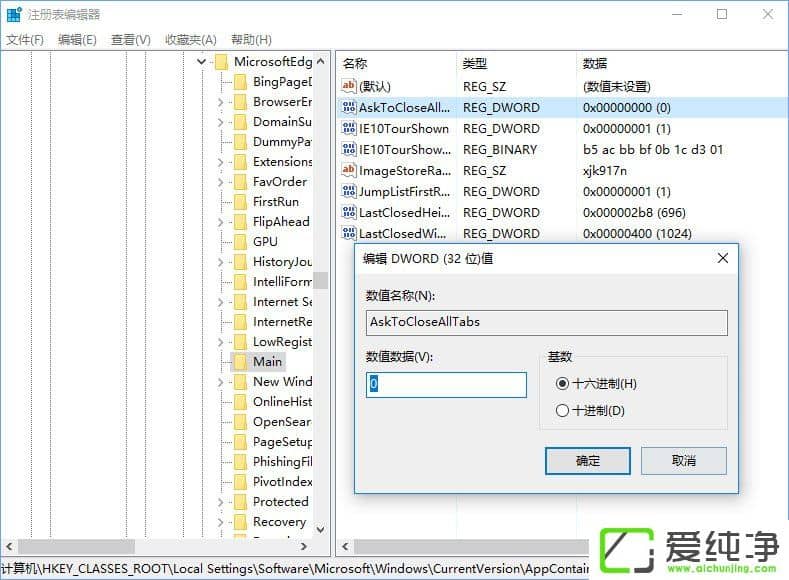The width and height of the screenshot is (789, 580).
Task: Click the 确定 button in the DWORD dialog
Action: click(588, 461)
